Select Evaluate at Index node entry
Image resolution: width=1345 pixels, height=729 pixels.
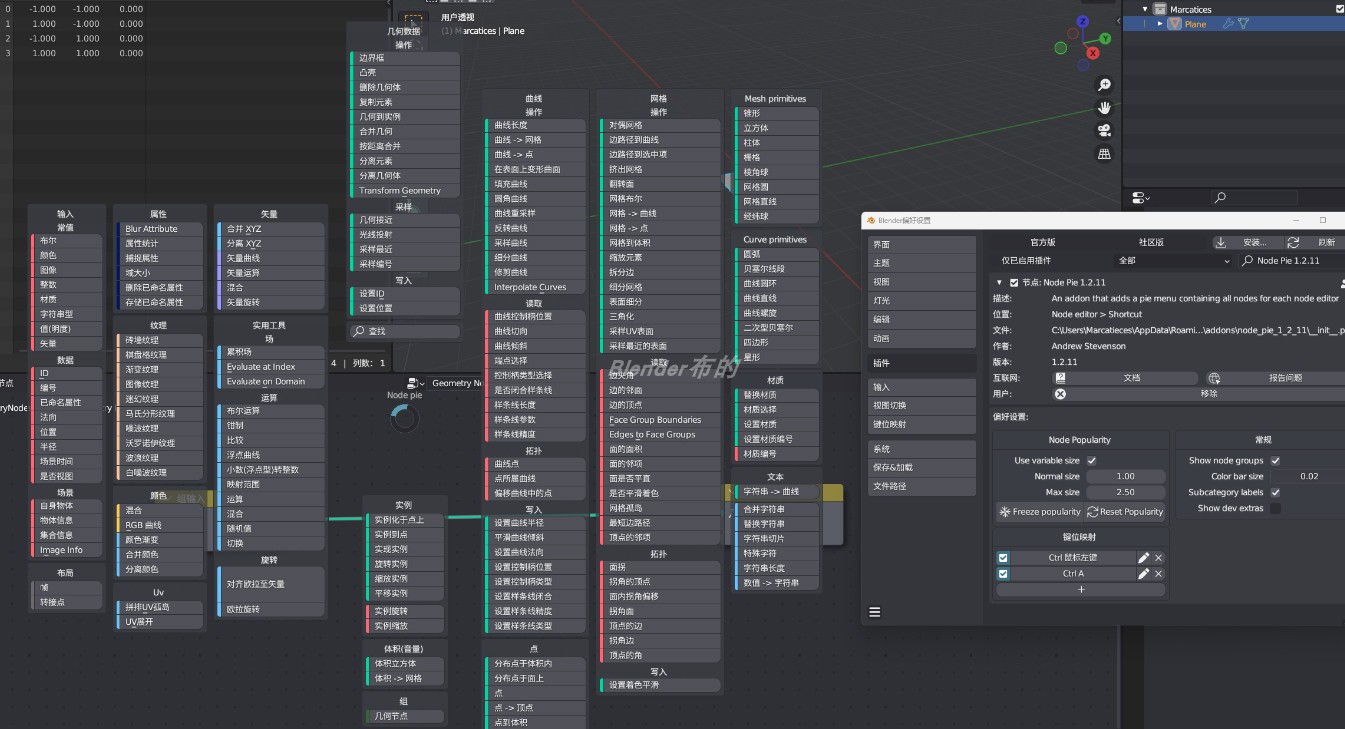[271, 367]
